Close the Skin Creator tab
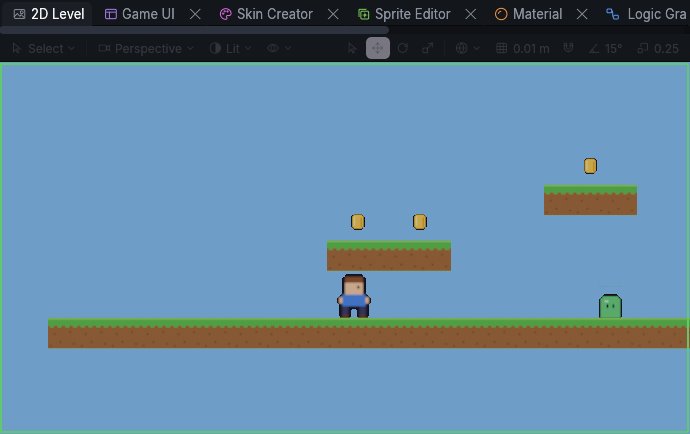This screenshot has width=690, height=434. click(x=333, y=15)
